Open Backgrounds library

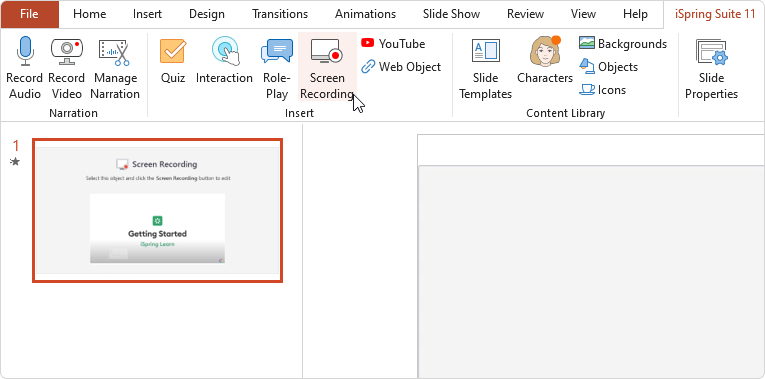(623, 43)
